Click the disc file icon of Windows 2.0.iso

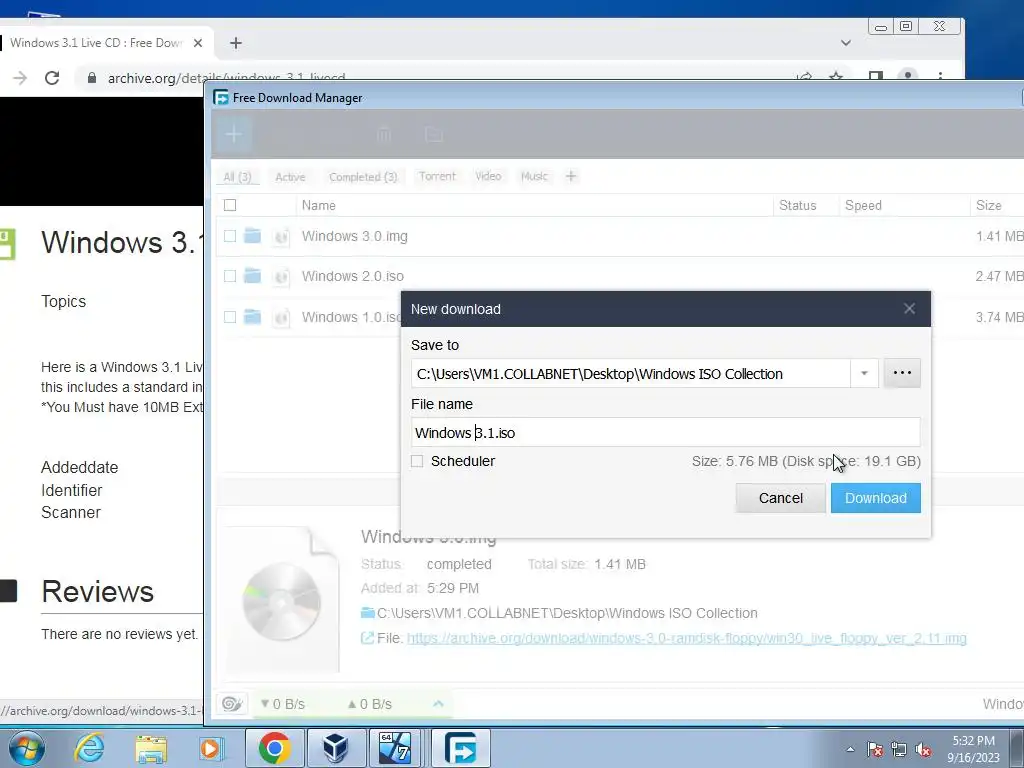281,277
